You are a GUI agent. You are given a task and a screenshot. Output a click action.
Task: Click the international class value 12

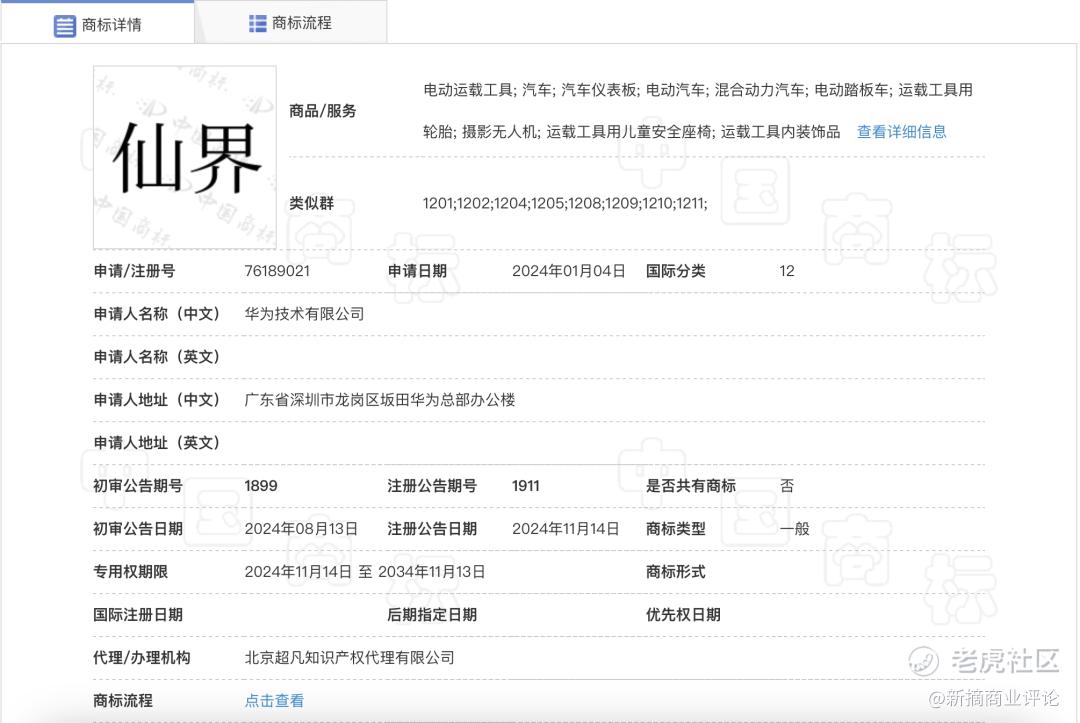787,271
